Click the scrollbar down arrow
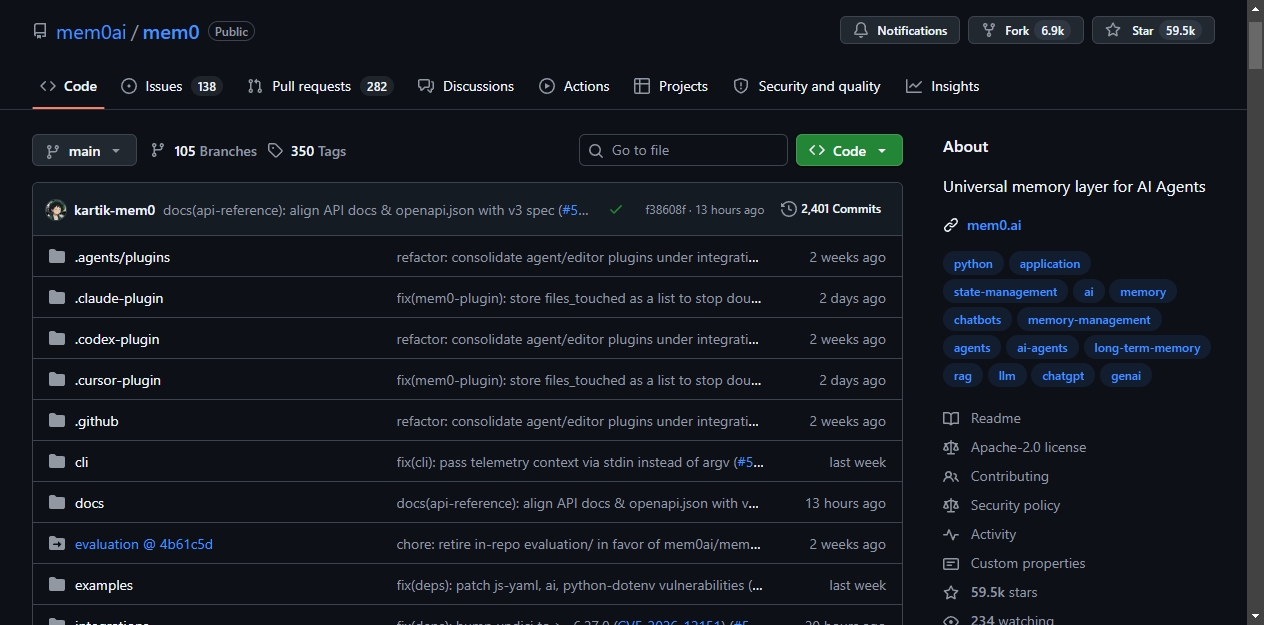Viewport: 1264px width, 625px height. point(1255,616)
